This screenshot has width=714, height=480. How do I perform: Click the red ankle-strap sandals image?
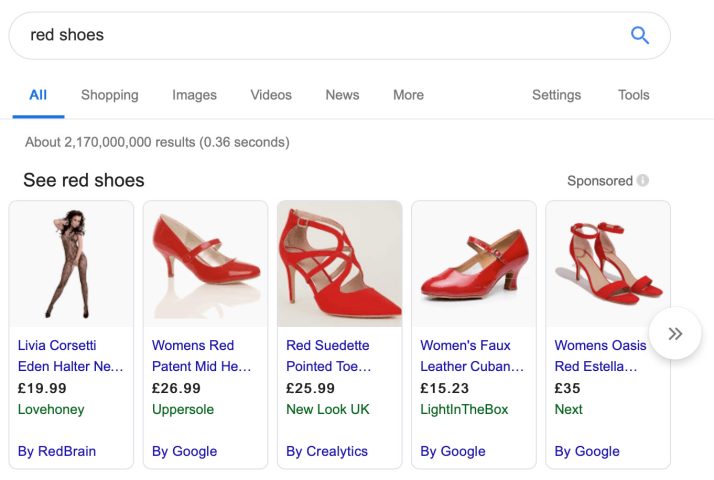click(x=608, y=264)
